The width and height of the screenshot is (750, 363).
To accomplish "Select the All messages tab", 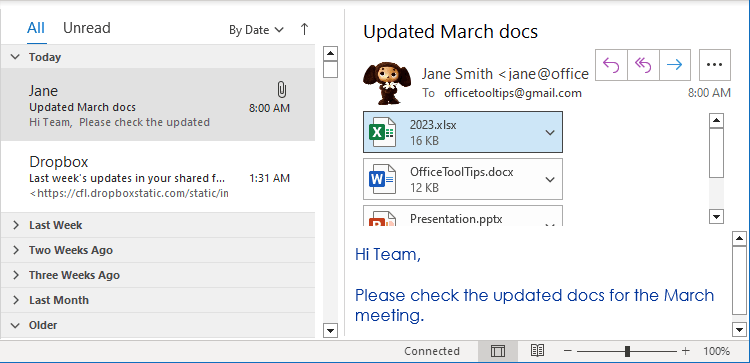I will (x=36, y=28).
